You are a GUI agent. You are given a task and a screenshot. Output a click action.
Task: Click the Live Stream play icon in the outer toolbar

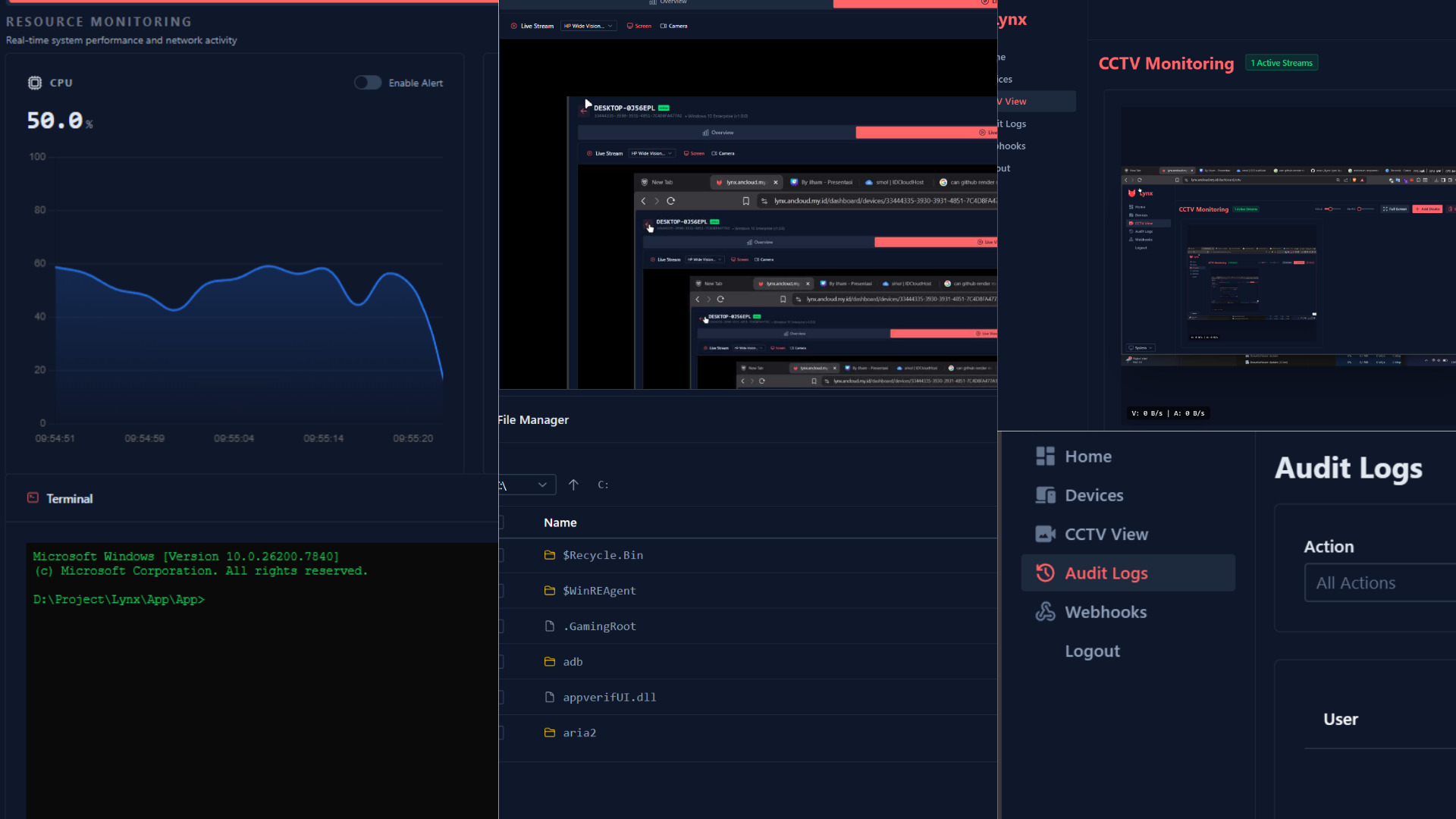514,26
